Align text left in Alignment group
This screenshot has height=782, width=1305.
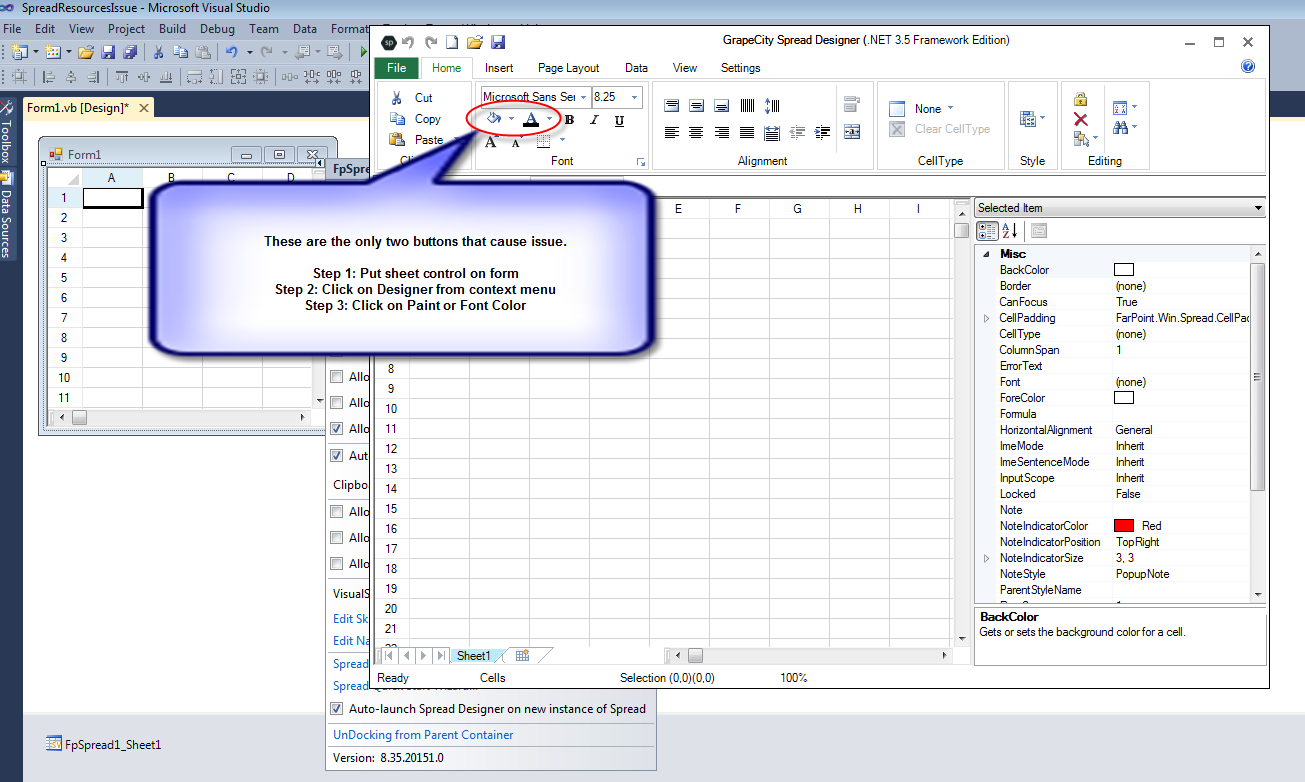click(x=671, y=132)
